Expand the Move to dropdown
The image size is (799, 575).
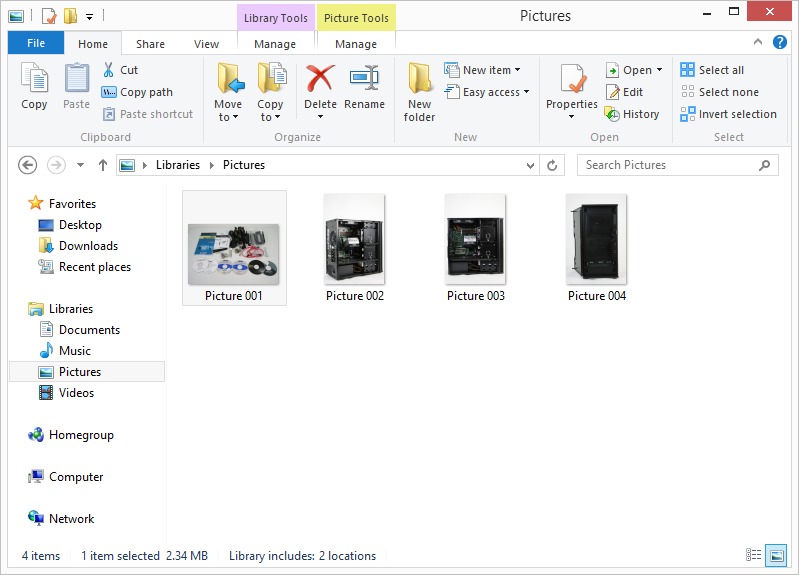[228, 117]
